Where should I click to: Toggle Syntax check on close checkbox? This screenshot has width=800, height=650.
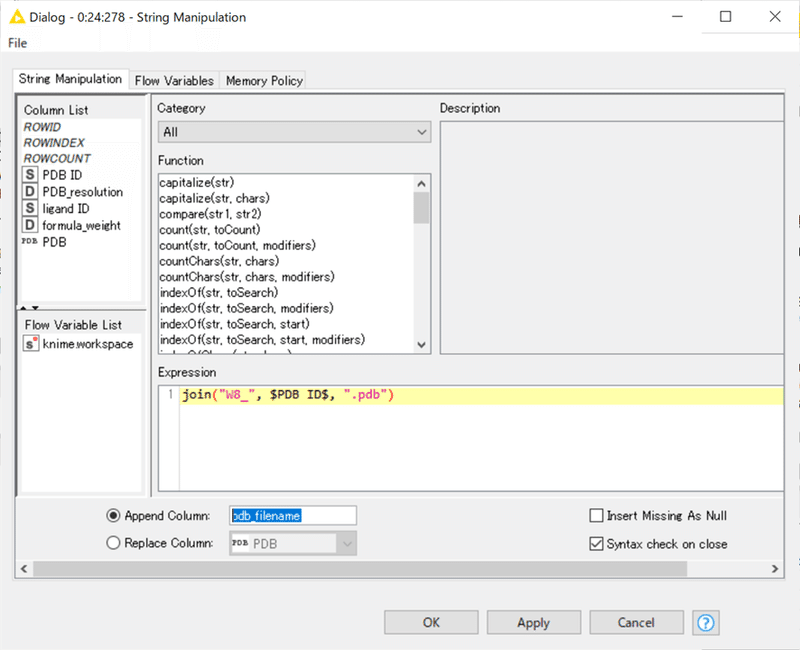(596, 544)
